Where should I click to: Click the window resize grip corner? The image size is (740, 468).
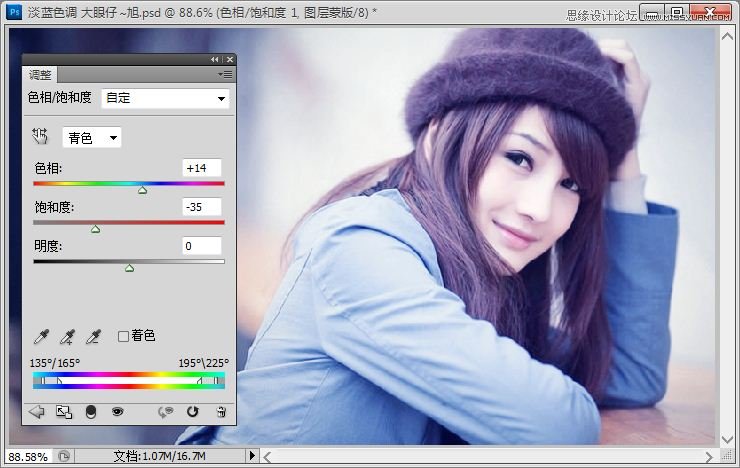(x=727, y=456)
